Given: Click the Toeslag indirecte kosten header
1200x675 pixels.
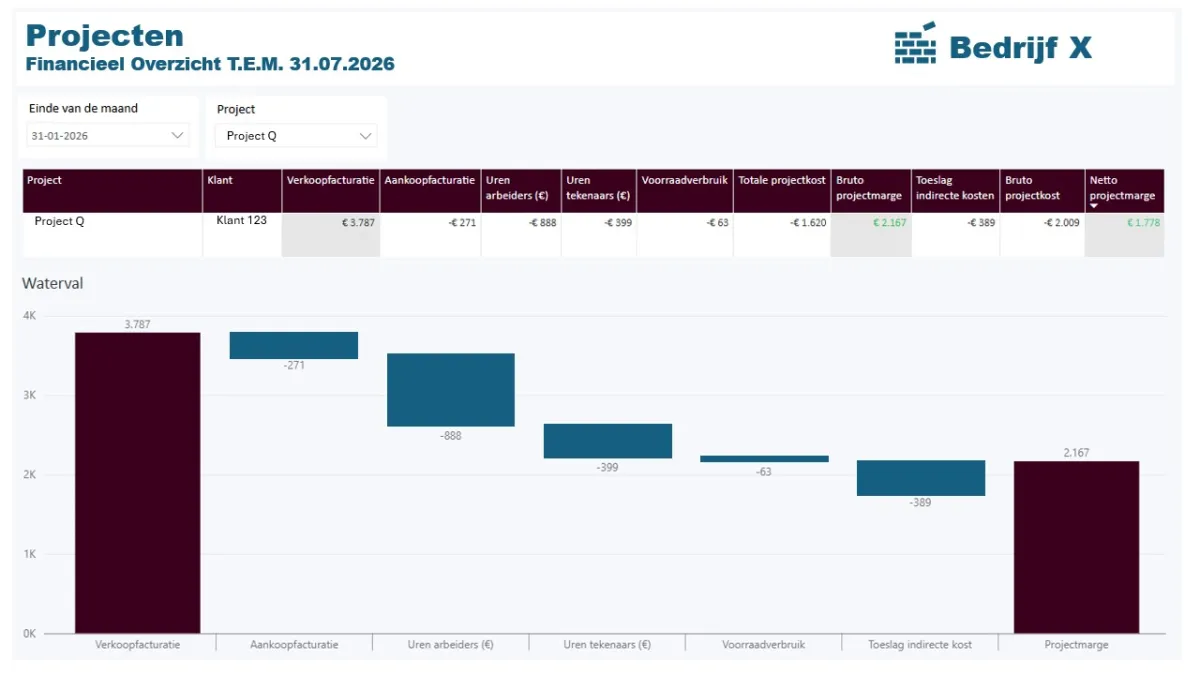Looking at the screenshot, I should point(955,188).
